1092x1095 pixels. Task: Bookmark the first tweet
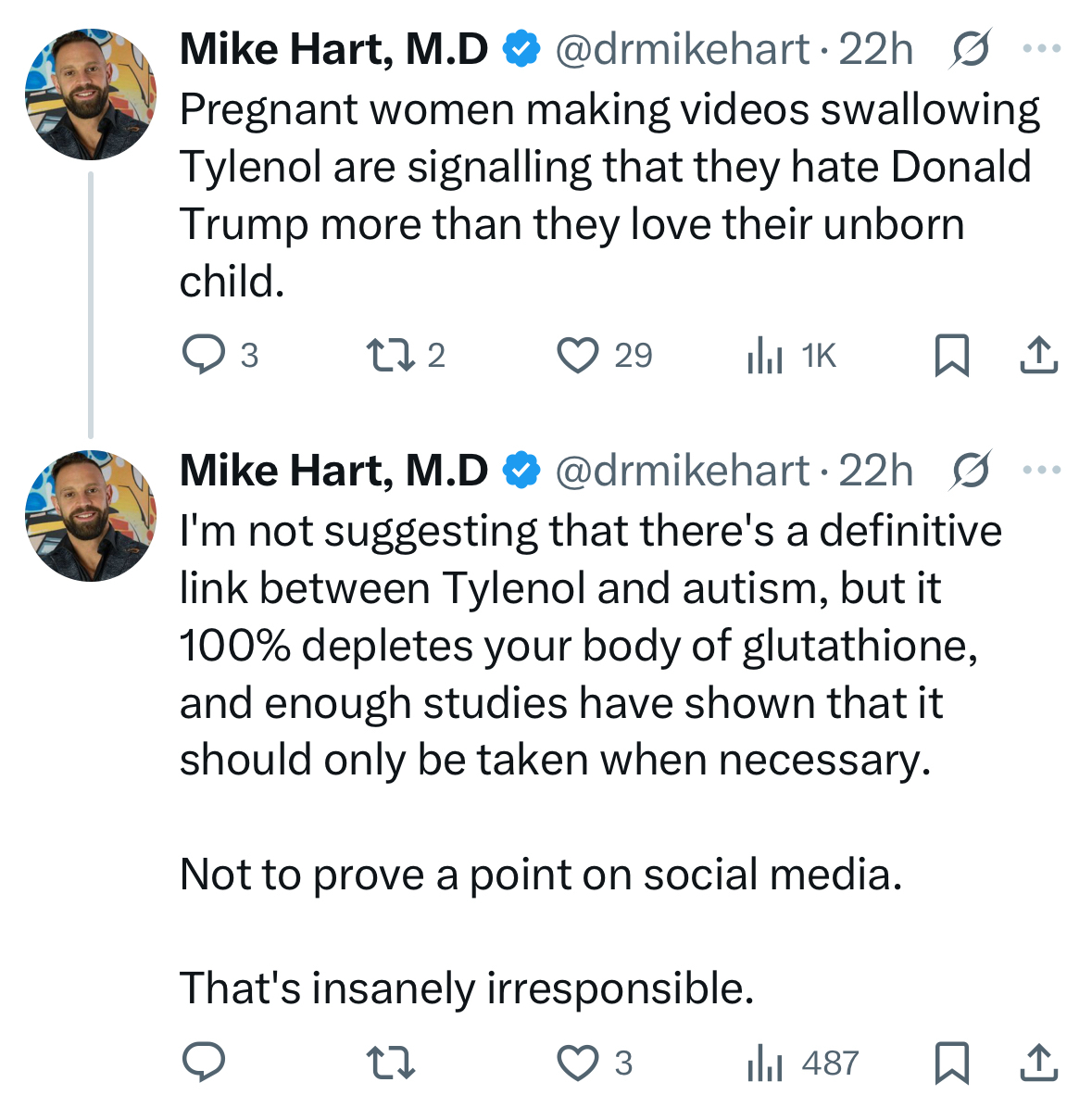[x=951, y=355]
